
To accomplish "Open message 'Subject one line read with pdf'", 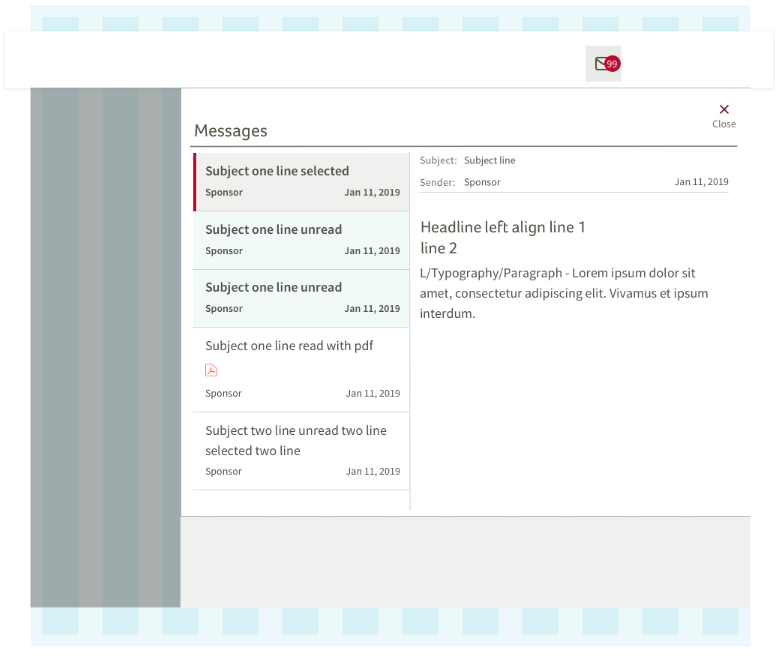I will point(301,370).
